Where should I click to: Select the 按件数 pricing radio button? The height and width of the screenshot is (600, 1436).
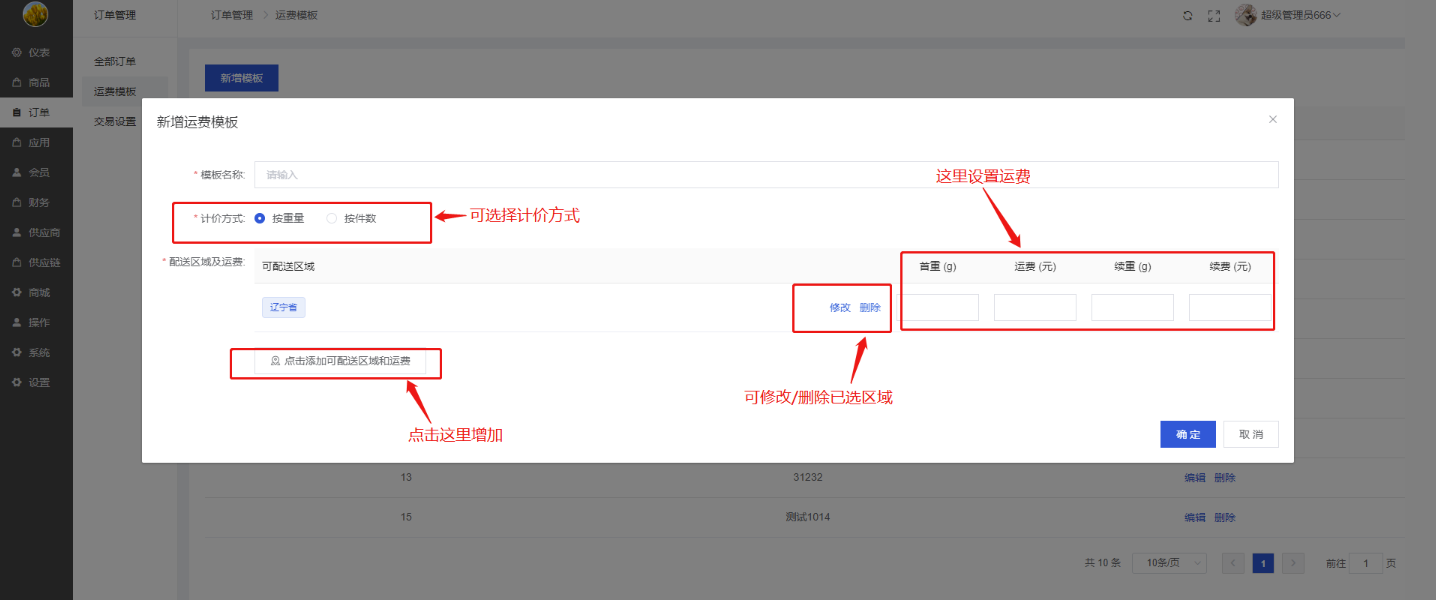pyautogui.click(x=332, y=218)
